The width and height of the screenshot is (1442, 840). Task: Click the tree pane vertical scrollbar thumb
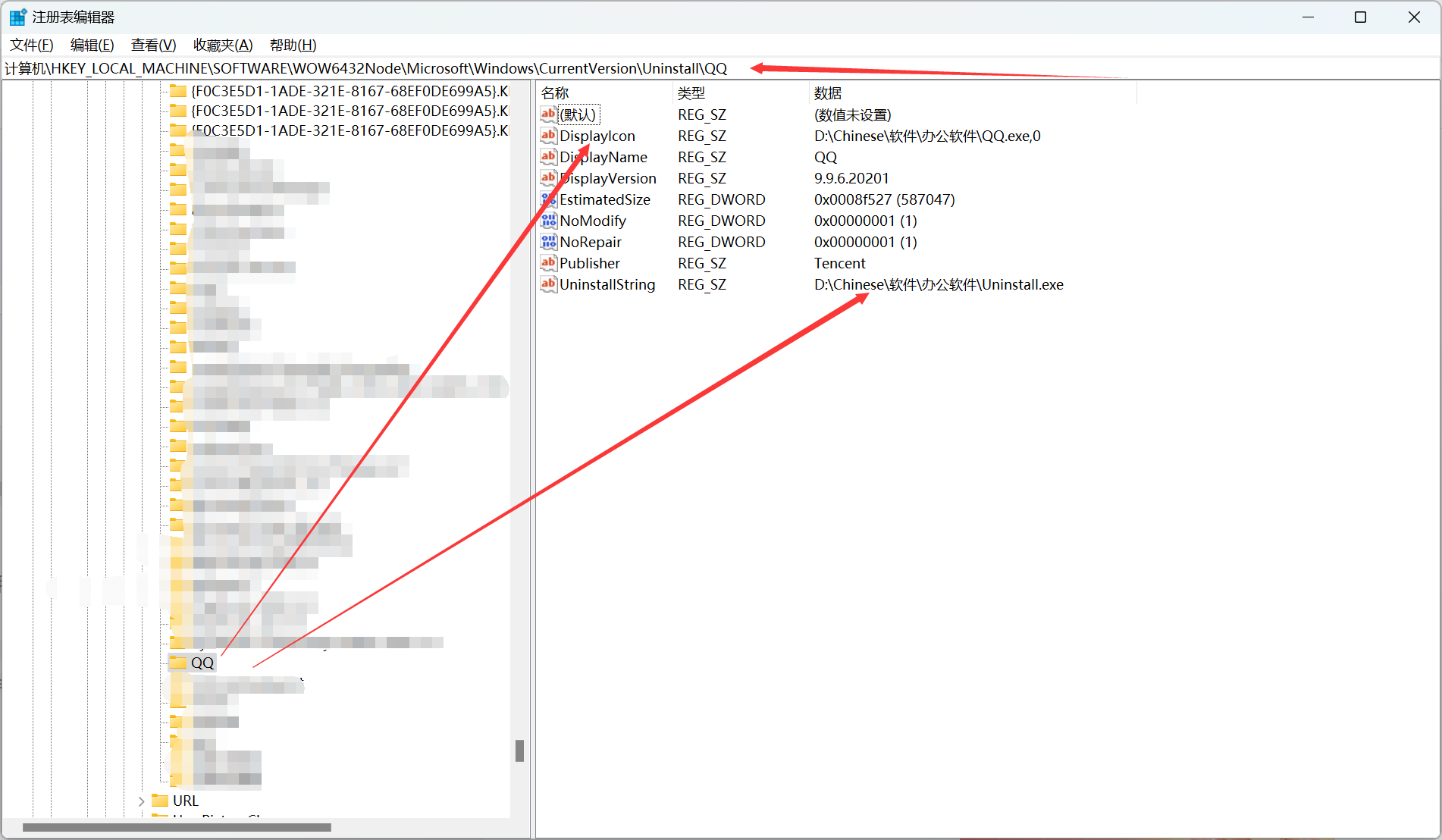[519, 751]
